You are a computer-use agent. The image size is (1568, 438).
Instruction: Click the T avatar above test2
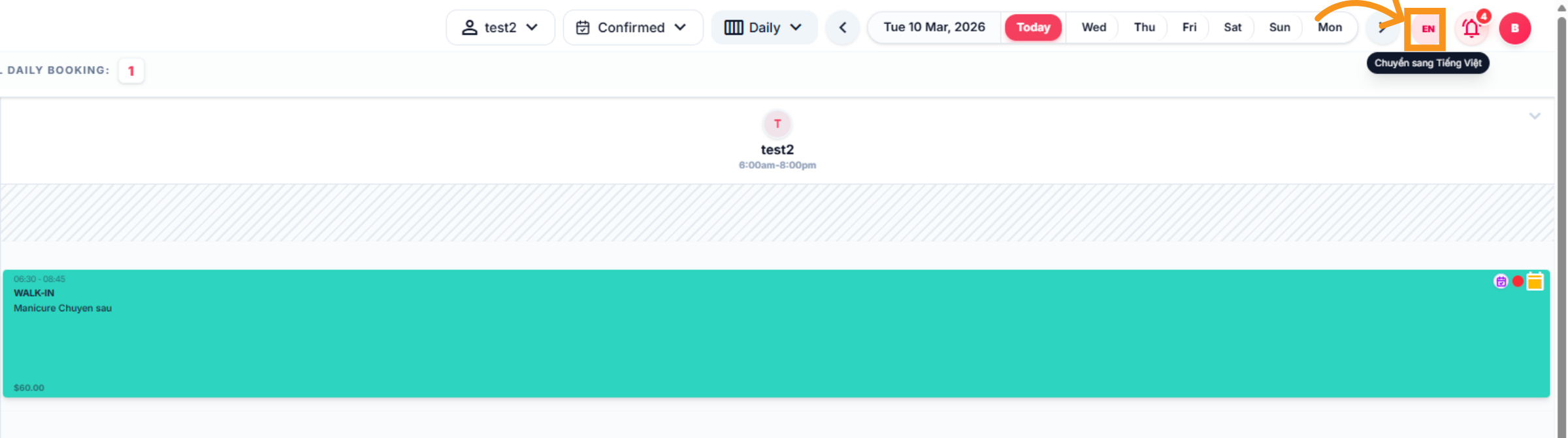pyautogui.click(x=777, y=124)
